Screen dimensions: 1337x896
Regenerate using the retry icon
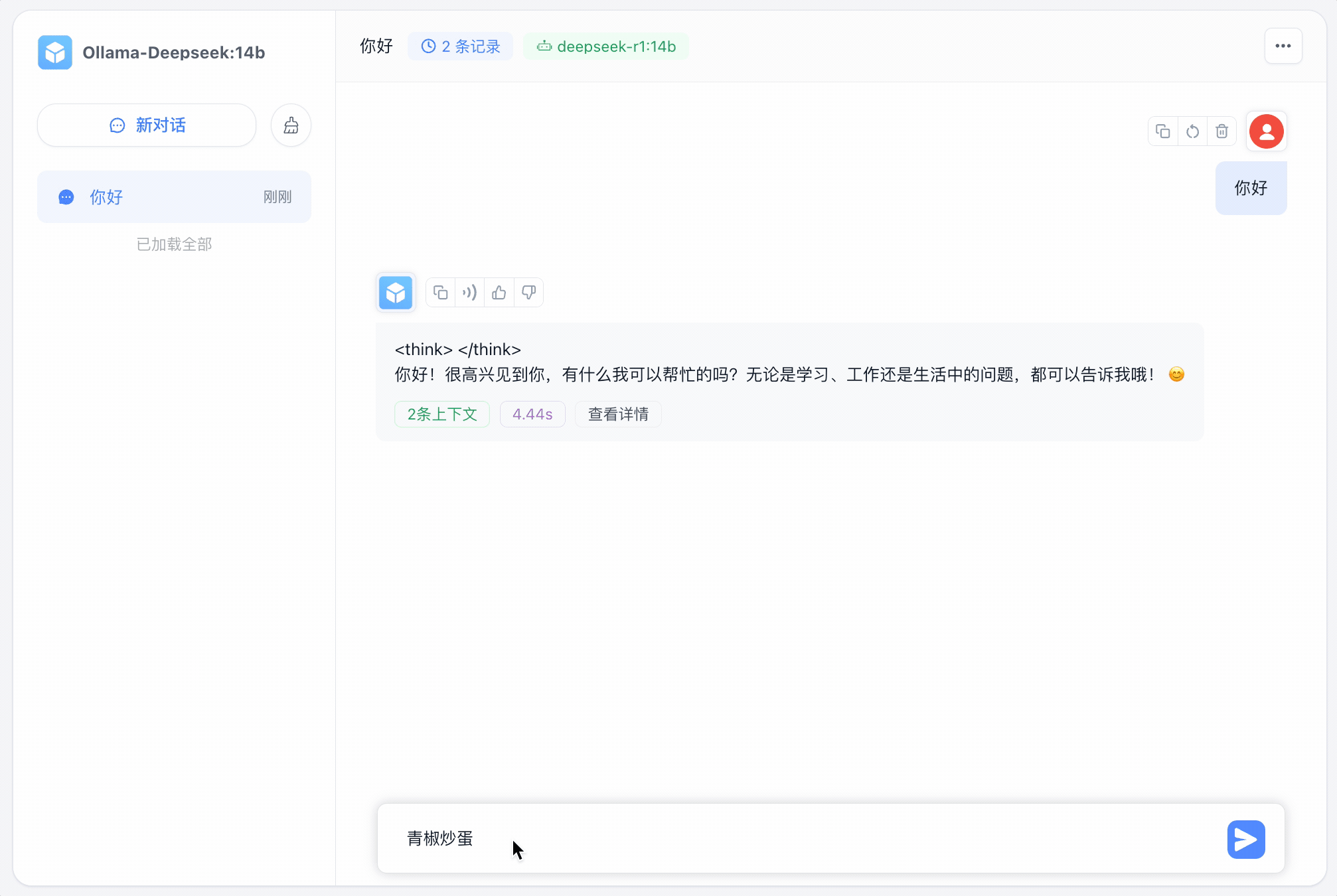(1192, 131)
